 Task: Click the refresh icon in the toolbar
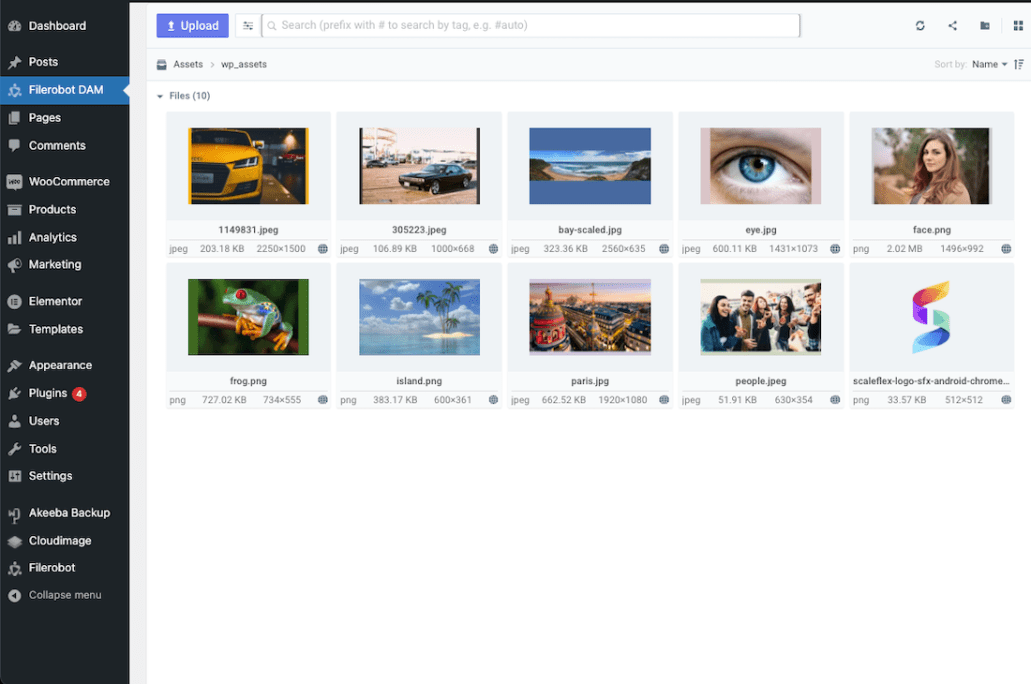(x=920, y=26)
